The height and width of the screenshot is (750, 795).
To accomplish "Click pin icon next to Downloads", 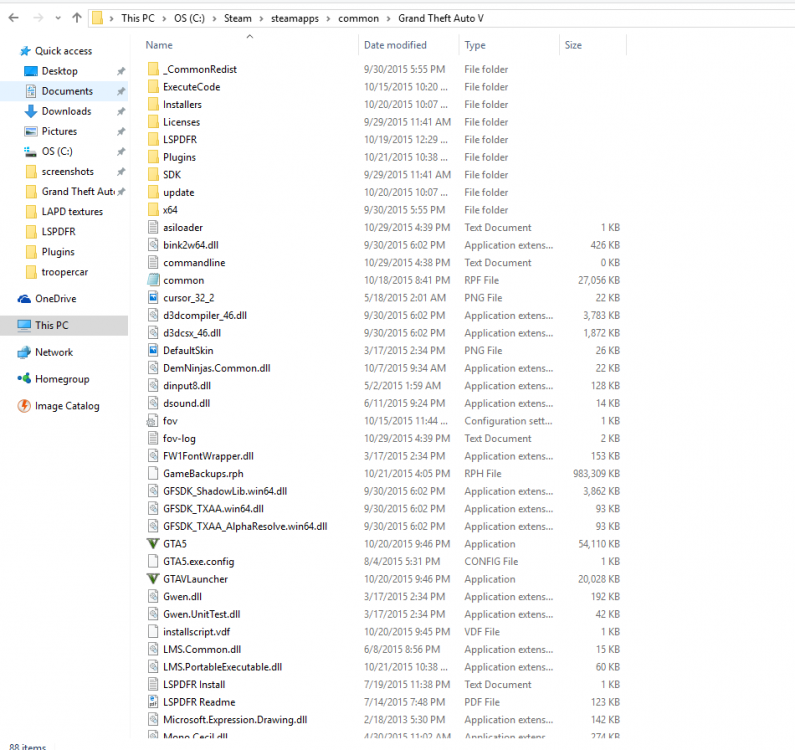I will point(121,112).
